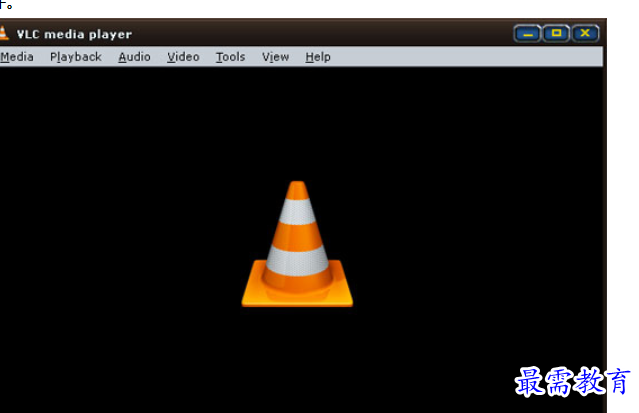
Task: Click the VLC cone icon in title bar
Action: [4, 33]
